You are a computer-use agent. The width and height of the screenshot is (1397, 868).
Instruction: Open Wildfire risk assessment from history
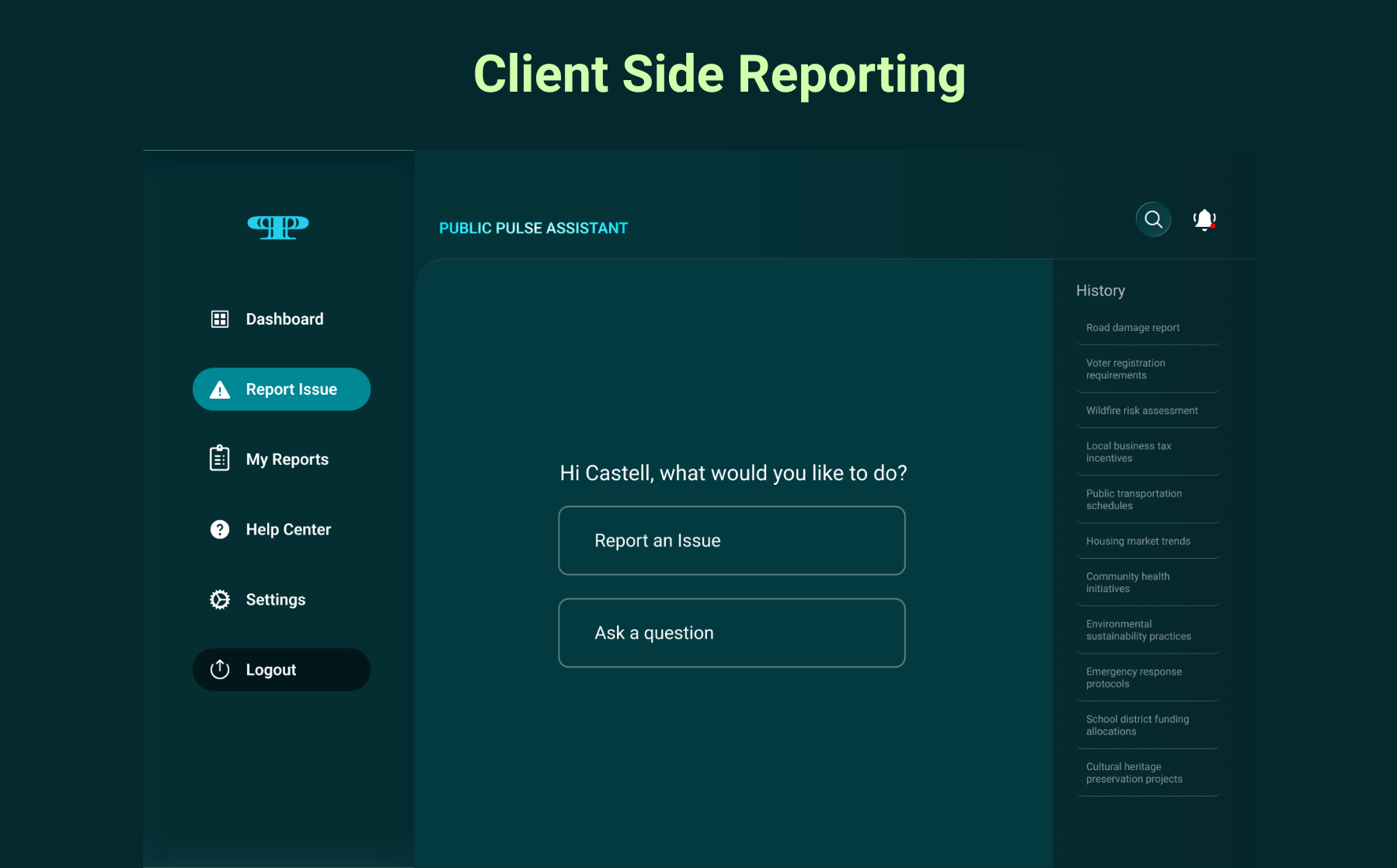(x=1141, y=411)
